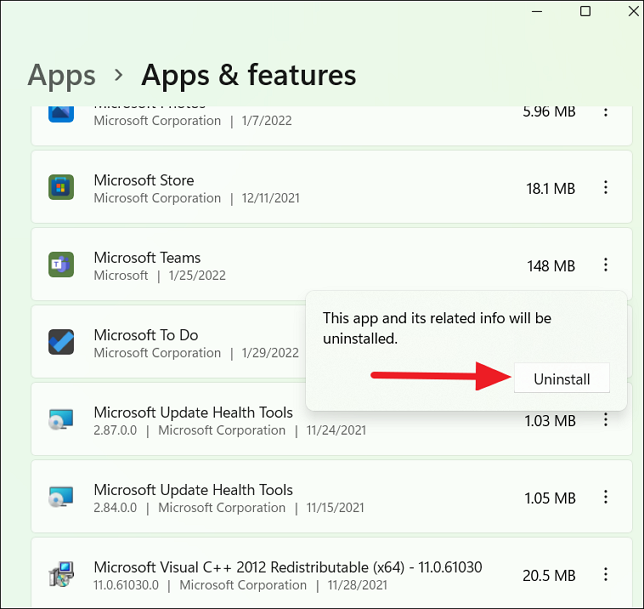
Task: Click the 11/15/2021 install date
Action: click(335, 508)
